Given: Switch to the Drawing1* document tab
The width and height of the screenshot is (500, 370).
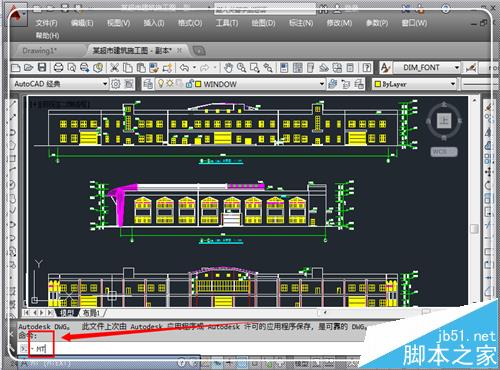Looking at the screenshot, I should [40, 51].
